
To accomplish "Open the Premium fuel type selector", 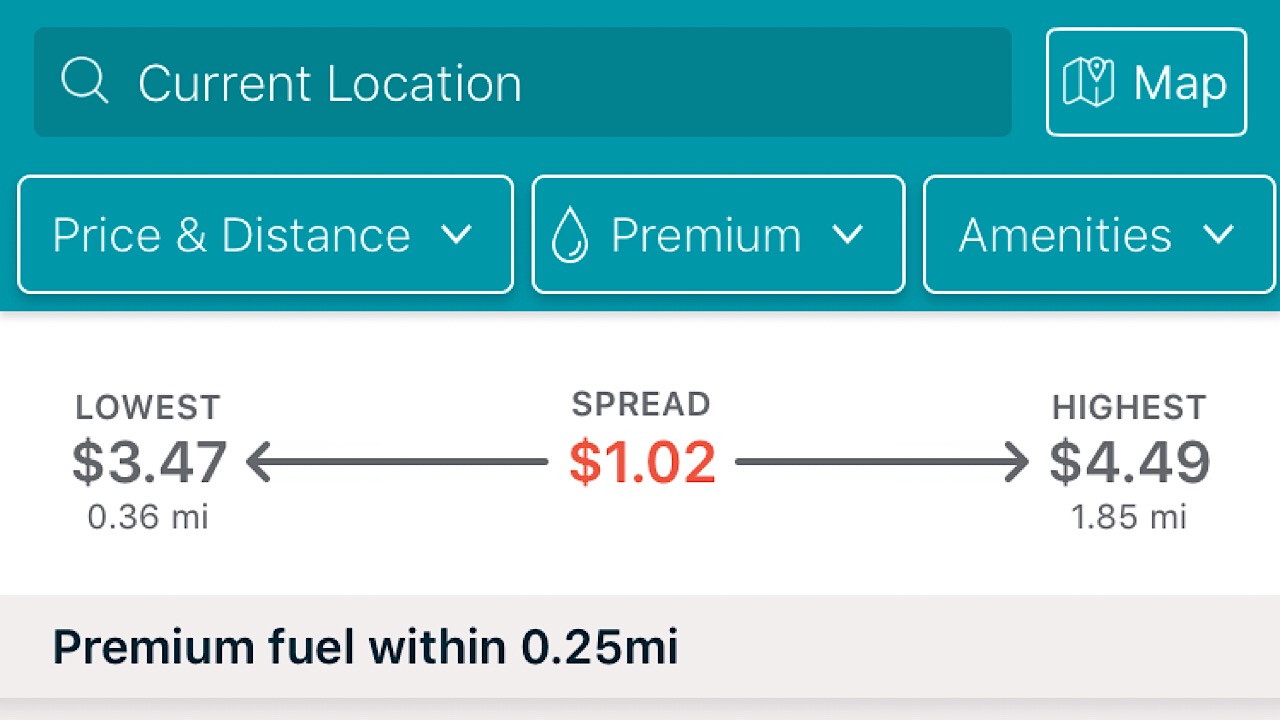I will coord(717,234).
